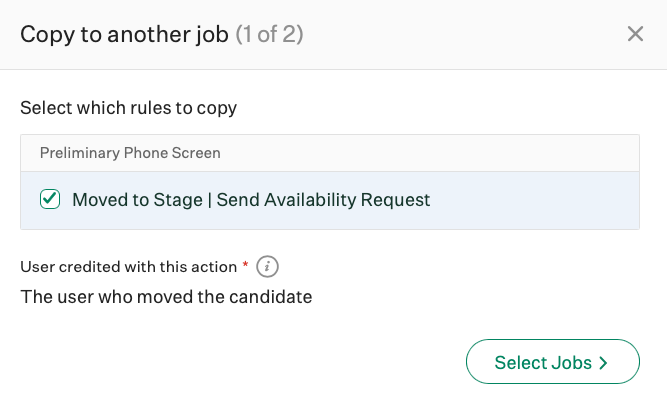Uncheck the Moved to Stage rule checkbox
667x408 pixels.
tap(50, 199)
